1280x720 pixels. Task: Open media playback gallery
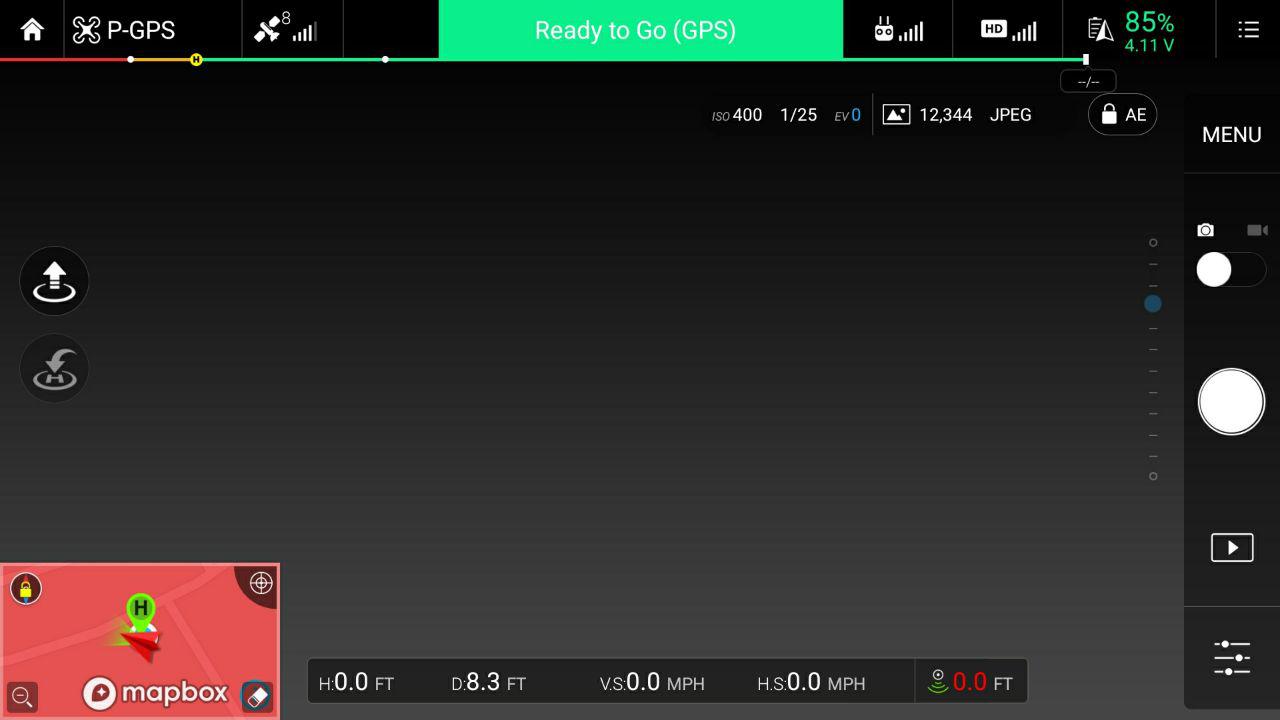point(1231,547)
